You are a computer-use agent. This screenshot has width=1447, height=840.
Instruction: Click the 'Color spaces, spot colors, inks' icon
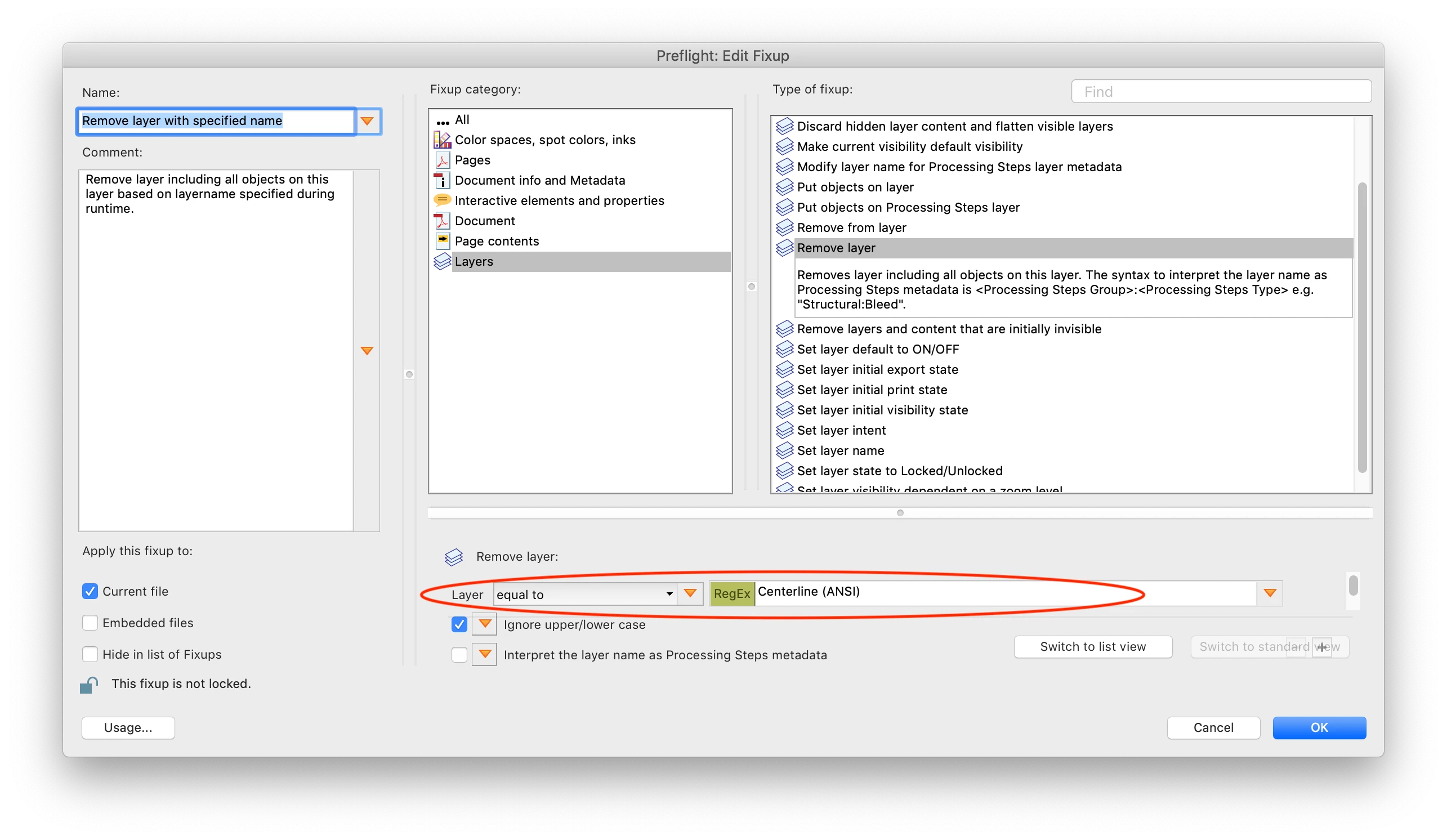pos(441,140)
